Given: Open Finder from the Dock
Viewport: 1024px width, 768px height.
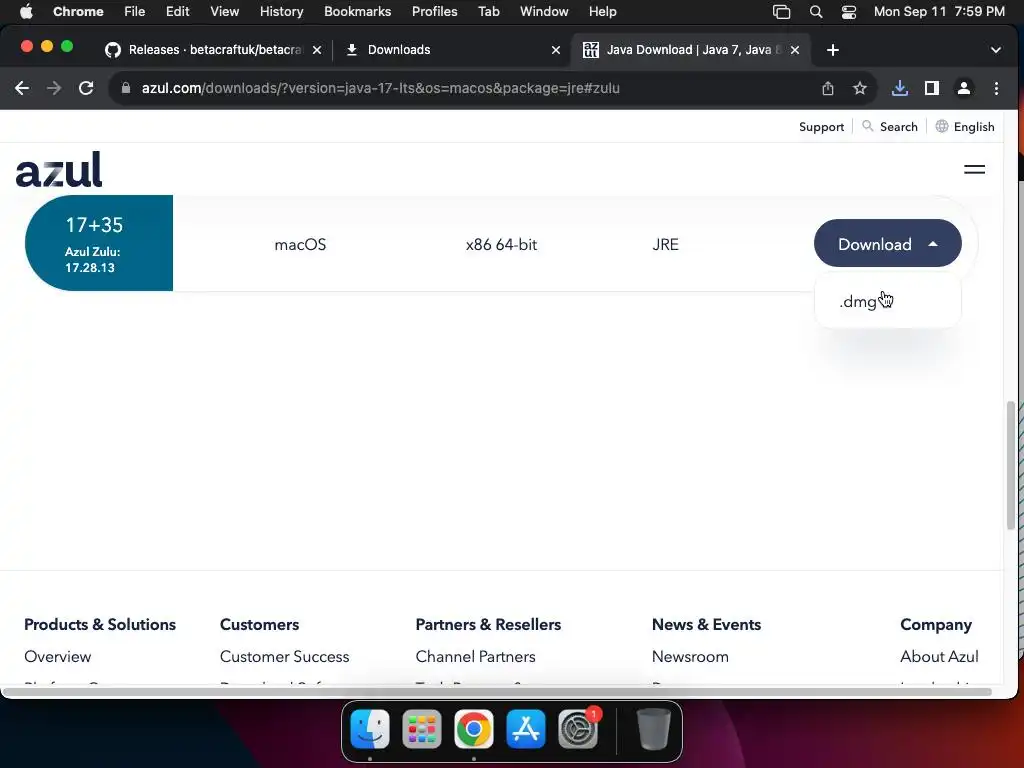Looking at the screenshot, I should click(370, 729).
